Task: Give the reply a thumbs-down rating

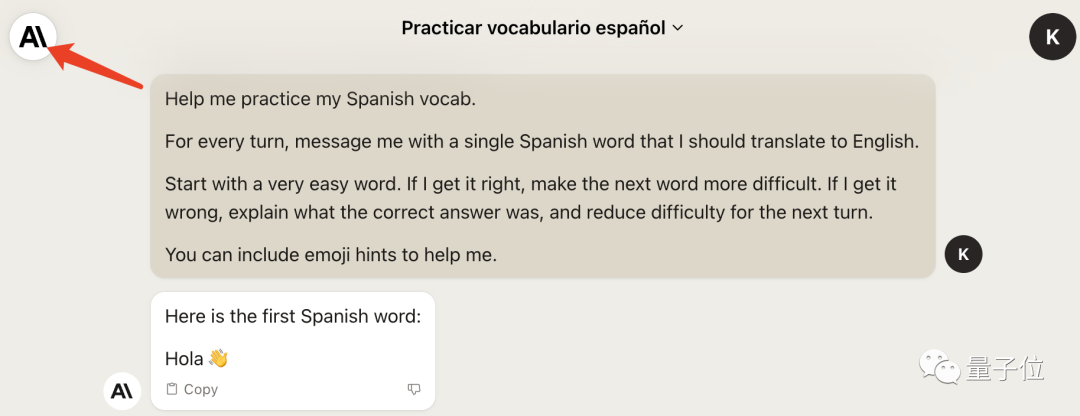Action: [x=414, y=389]
